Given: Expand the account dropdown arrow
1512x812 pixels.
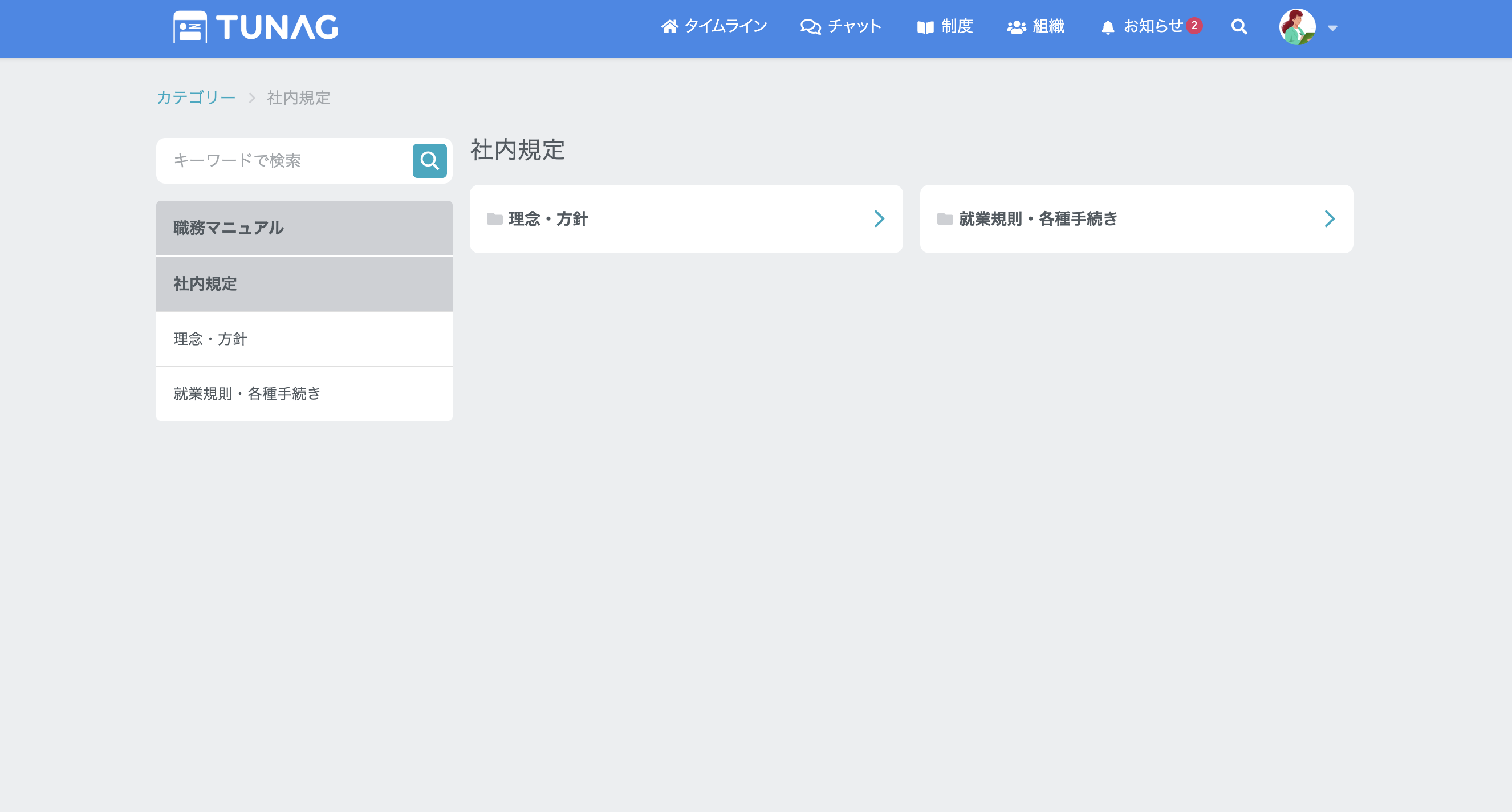Looking at the screenshot, I should click(1332, 27).
